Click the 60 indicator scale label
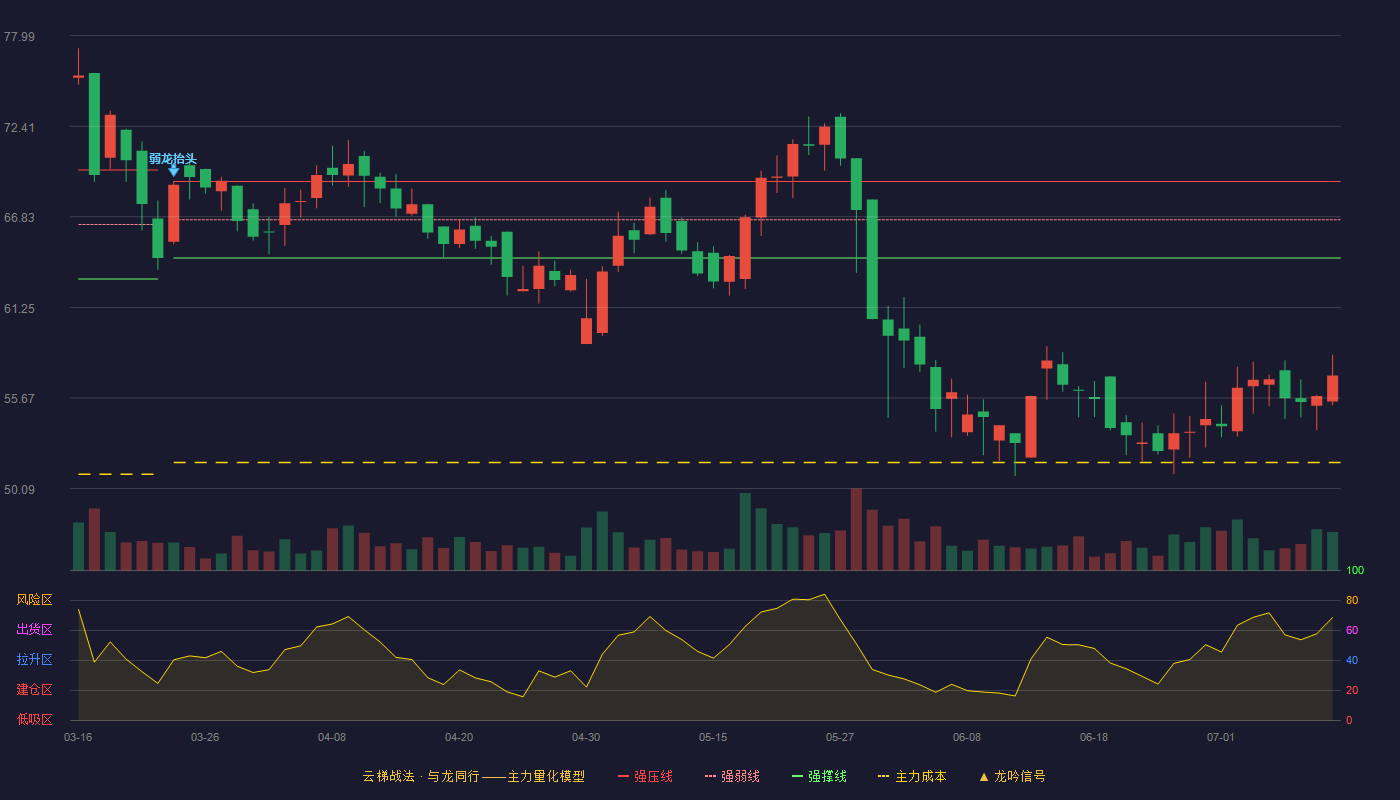The width and height of the screenshot is (1400, 800). pos(1352,630)
